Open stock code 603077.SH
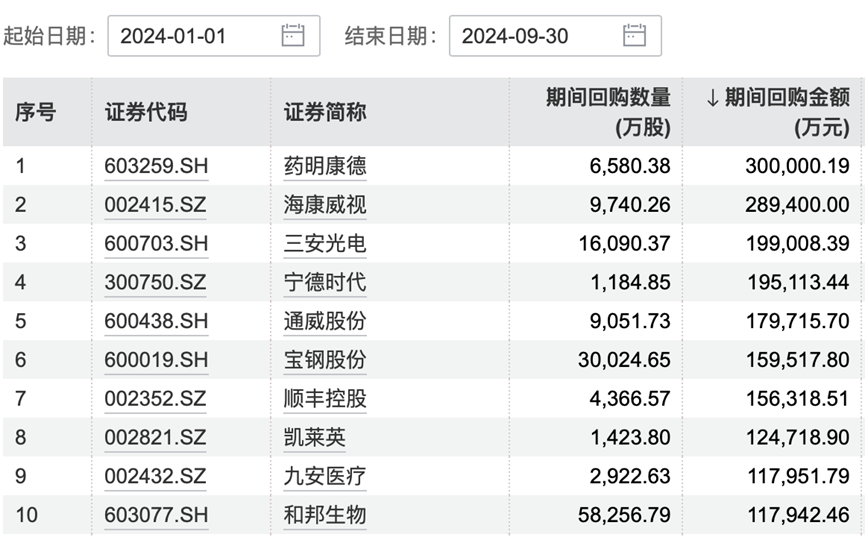The height and width of the screenshot is (537, 865). (156, 515)
